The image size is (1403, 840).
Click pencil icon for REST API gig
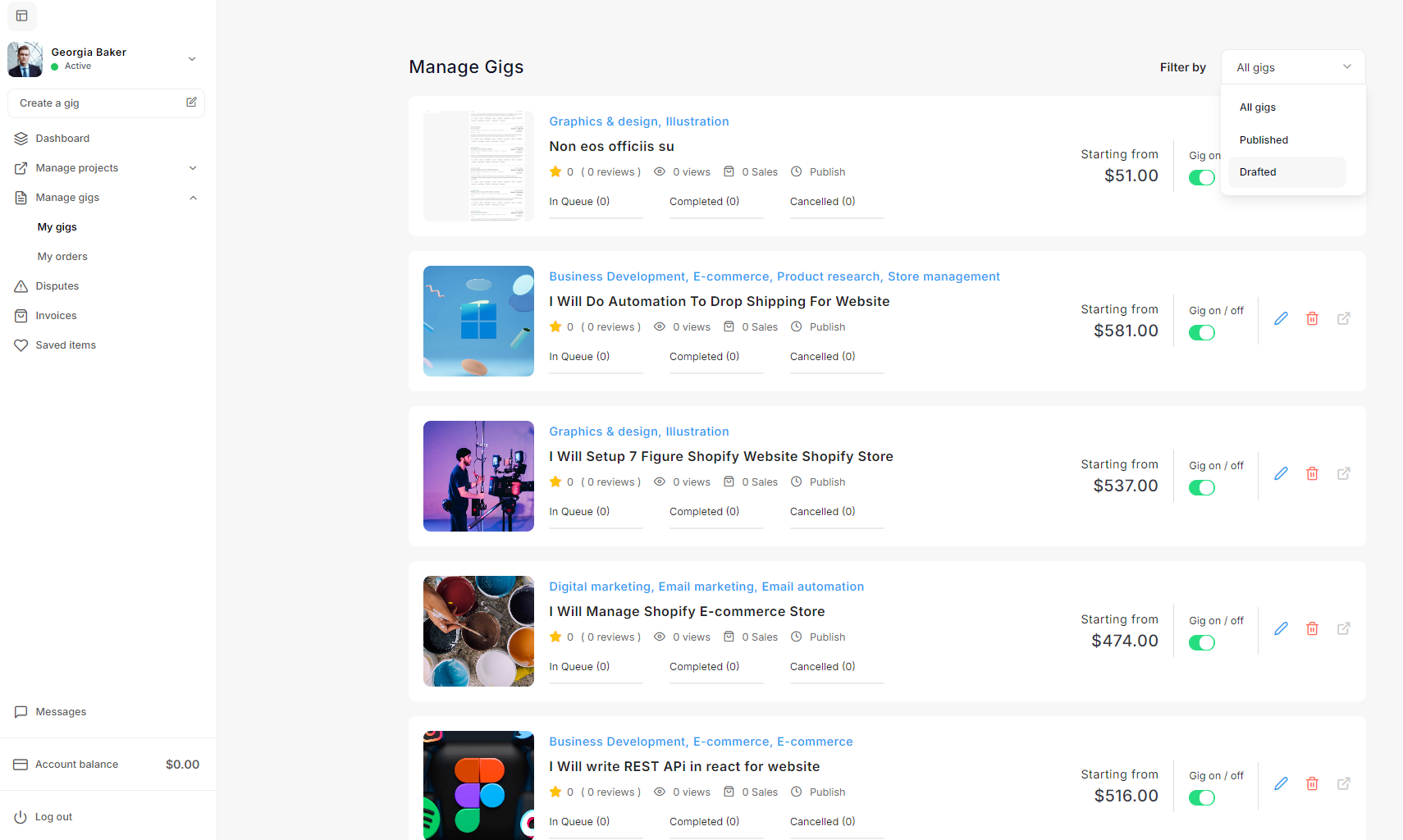pyautogui.click(x=1281, y=783)
